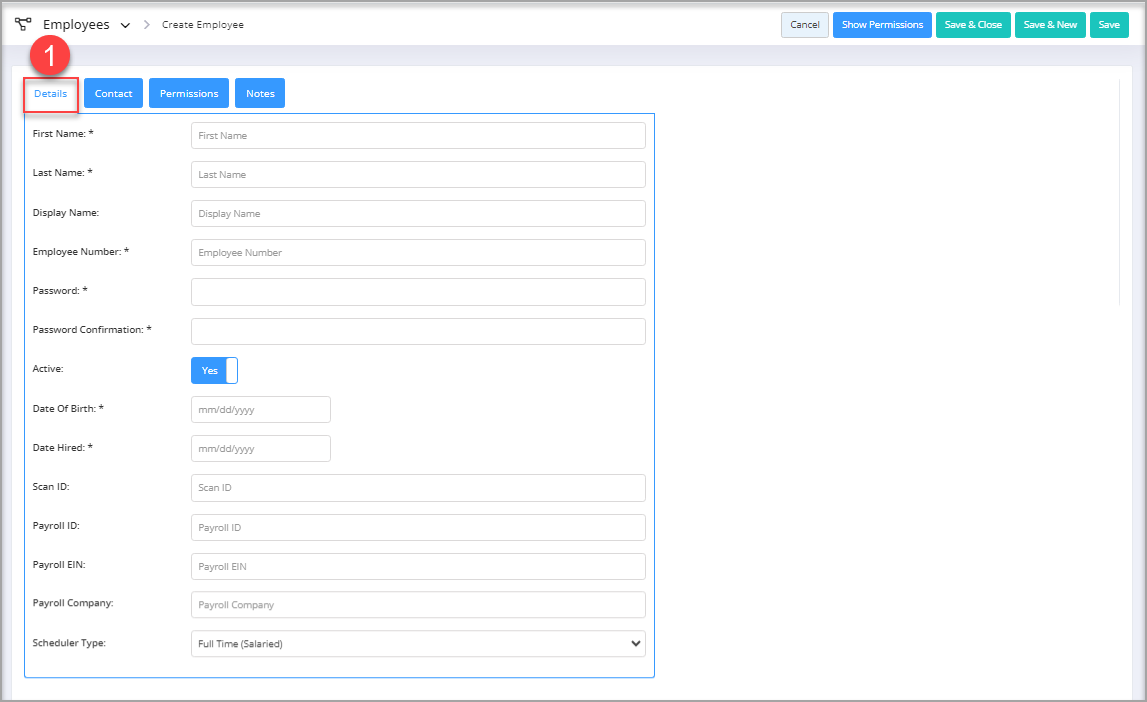Click the Employees hierarchy icon
The image size is (1147, 702).
click(23, 24)
